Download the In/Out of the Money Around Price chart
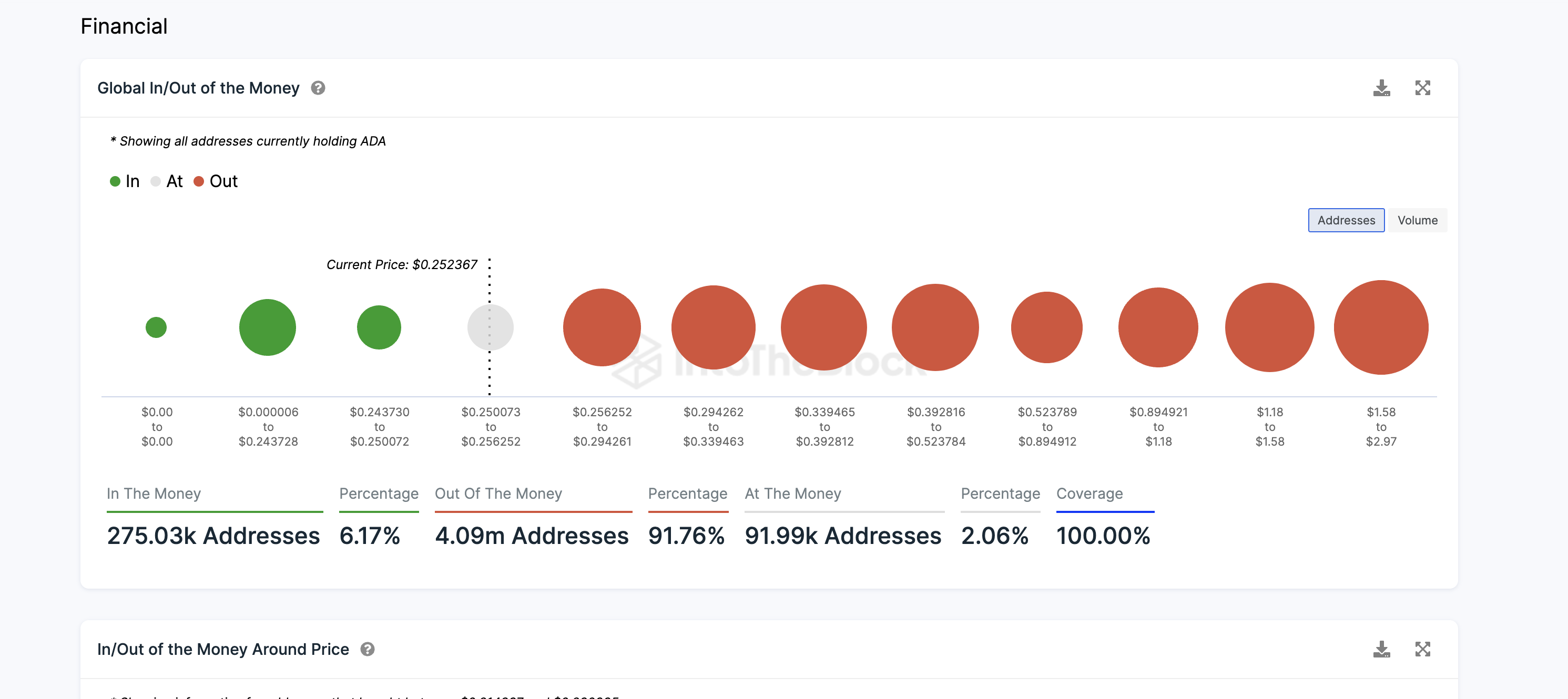Viewport: 1568px width, 699px height. pyautogui.click(x=1381, y=649)
